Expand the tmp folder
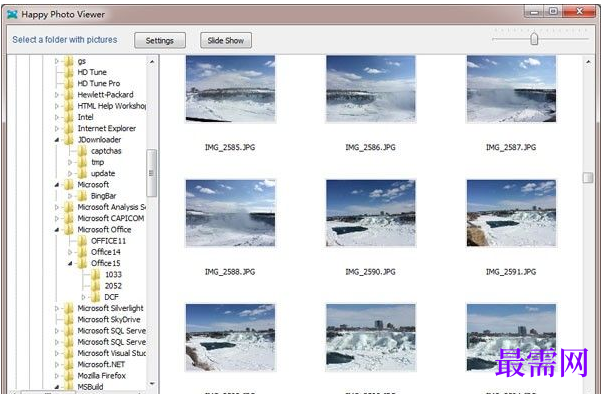This screenshot has height=394, width=607. [70, 162]
